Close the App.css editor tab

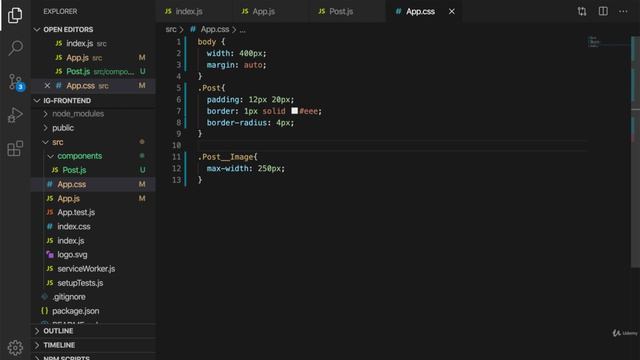[451, 11]
